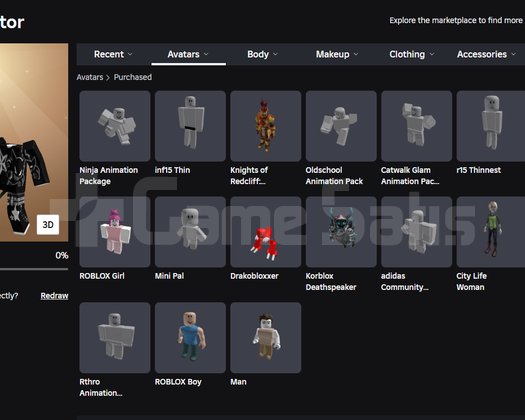525x420 pixels.
Task: Select the Oldschool Animation Pack thumbnail
Action: (x=341, y=126)
